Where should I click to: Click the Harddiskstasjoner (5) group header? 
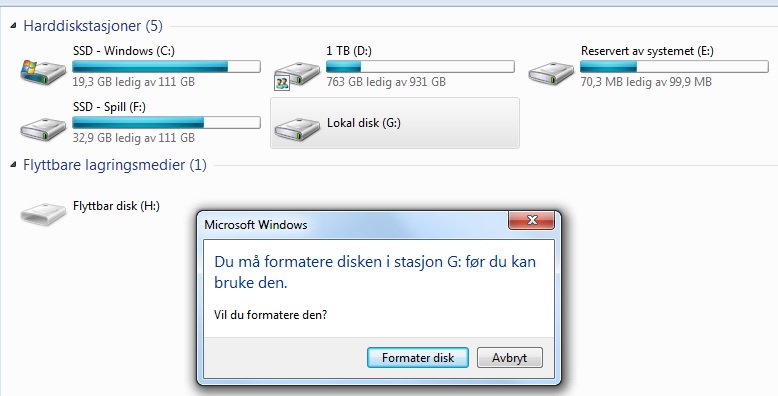[93, 26]
